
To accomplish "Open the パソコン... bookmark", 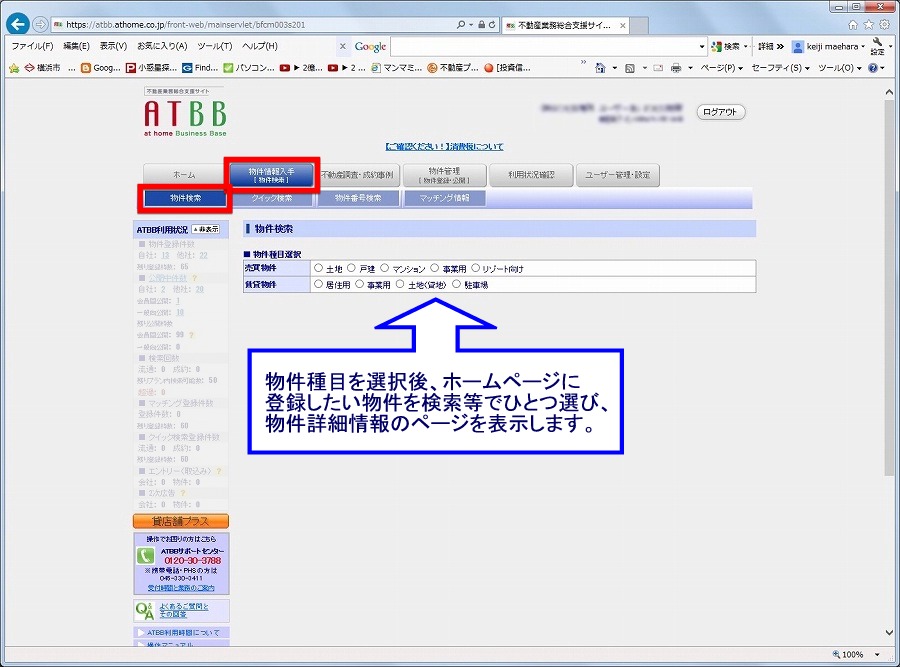I will [249, 68].
